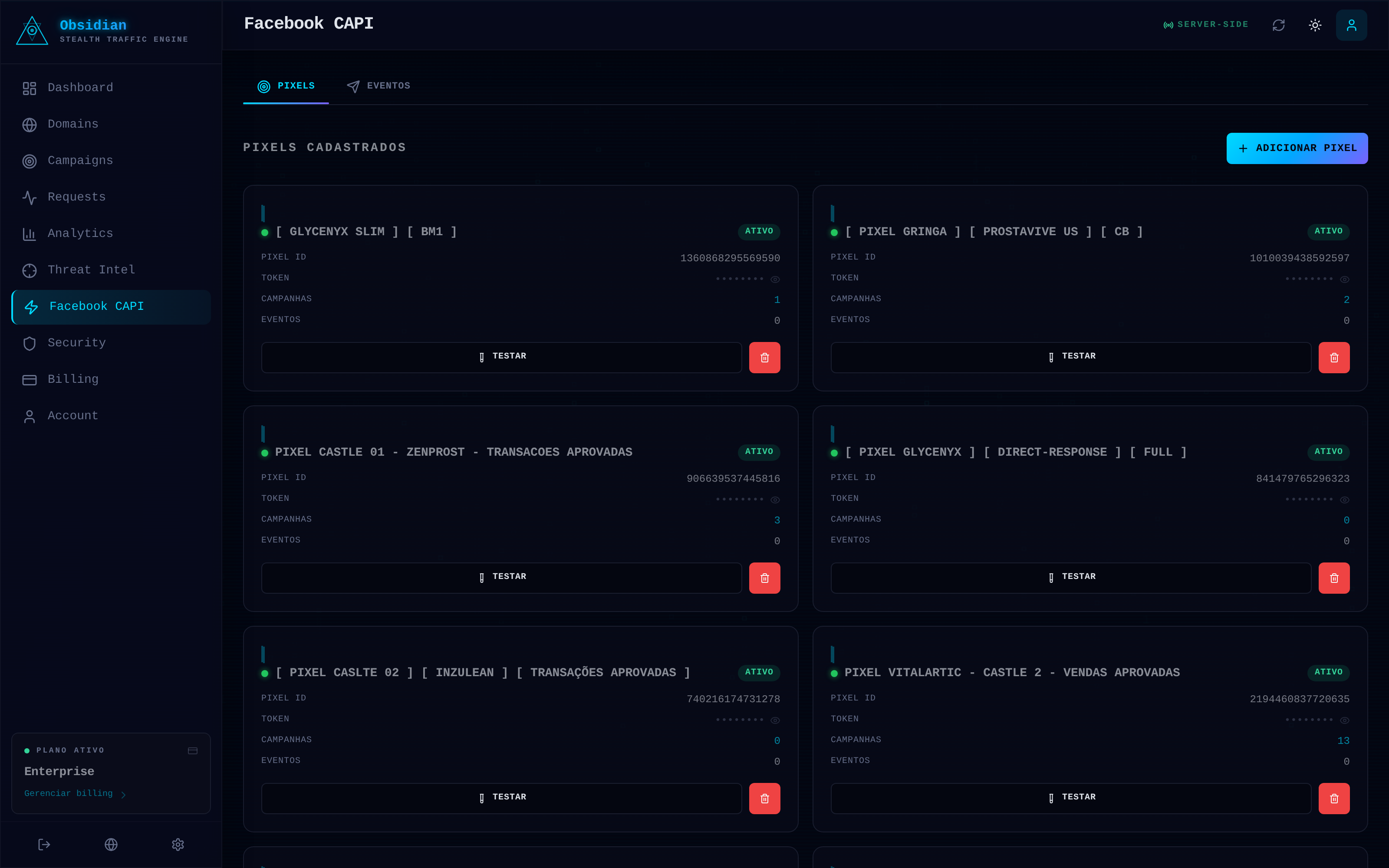Test Pixel Vitalartic Castle 2
Image resolution: width=1389 pixels, height=868 pixels.
click(x=1071, y=798)
